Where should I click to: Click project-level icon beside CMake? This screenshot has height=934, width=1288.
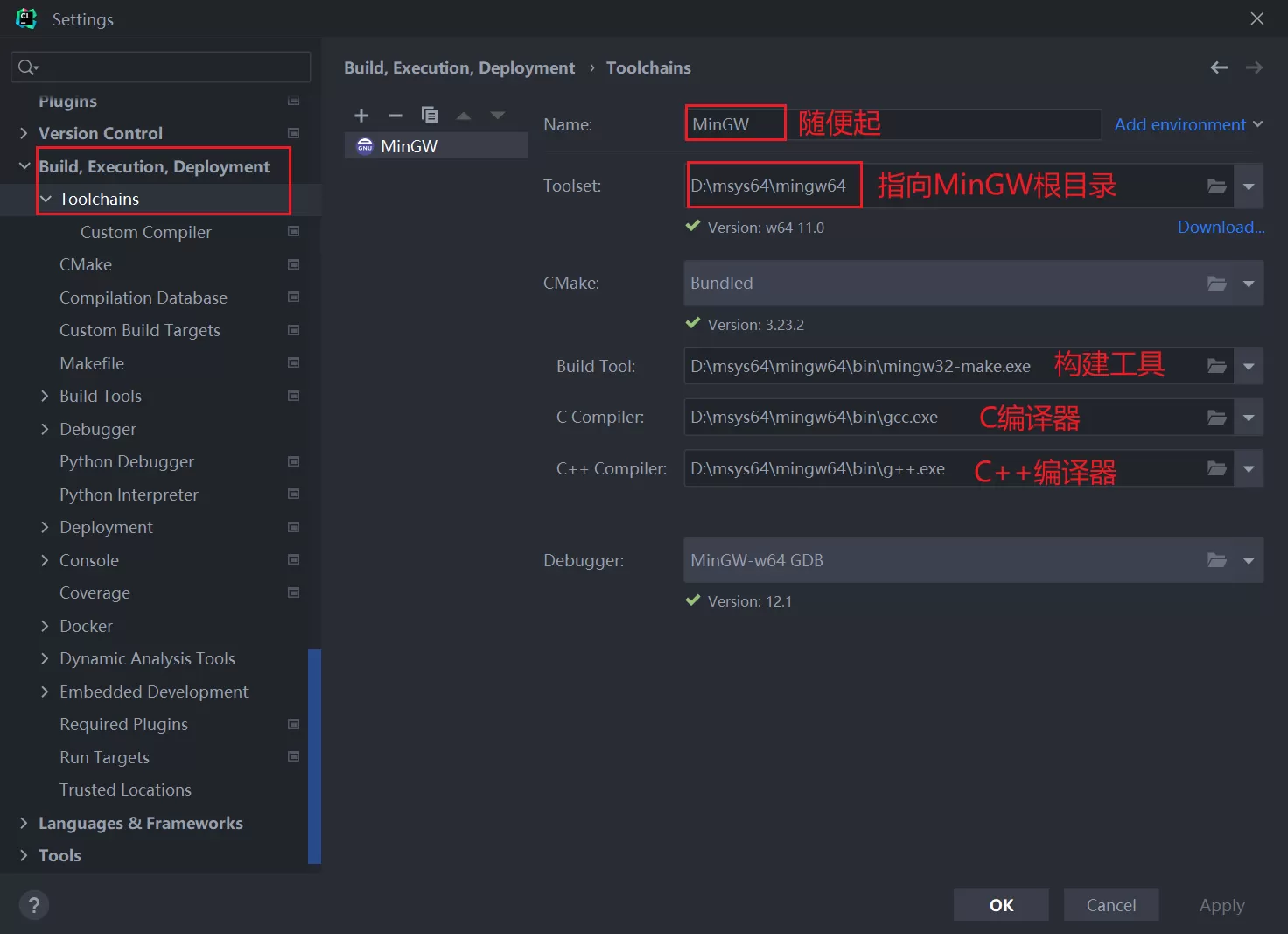(x=294, y=264)
